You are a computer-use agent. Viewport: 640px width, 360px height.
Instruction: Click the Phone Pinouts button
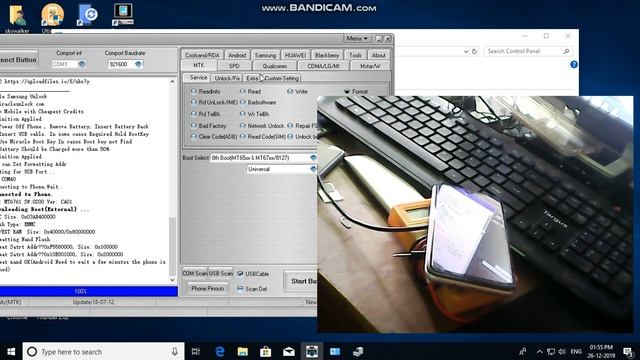click(x=207, y=289)
